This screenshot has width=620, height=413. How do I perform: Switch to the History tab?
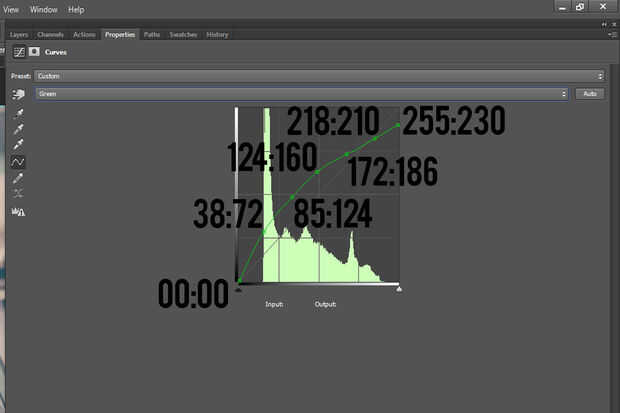[x=217, y=35]
